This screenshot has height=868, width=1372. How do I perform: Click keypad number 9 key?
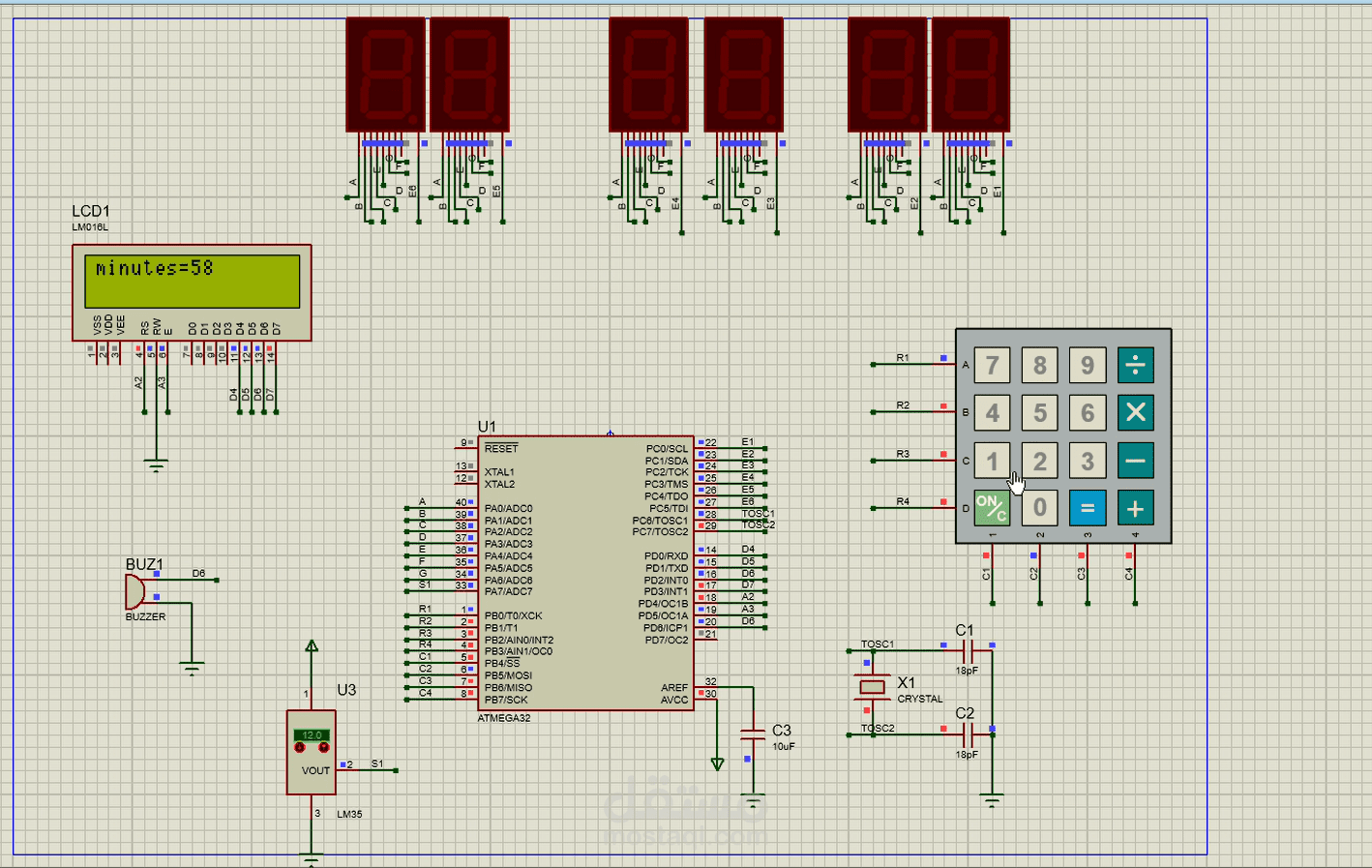[x=1088, y=365]
